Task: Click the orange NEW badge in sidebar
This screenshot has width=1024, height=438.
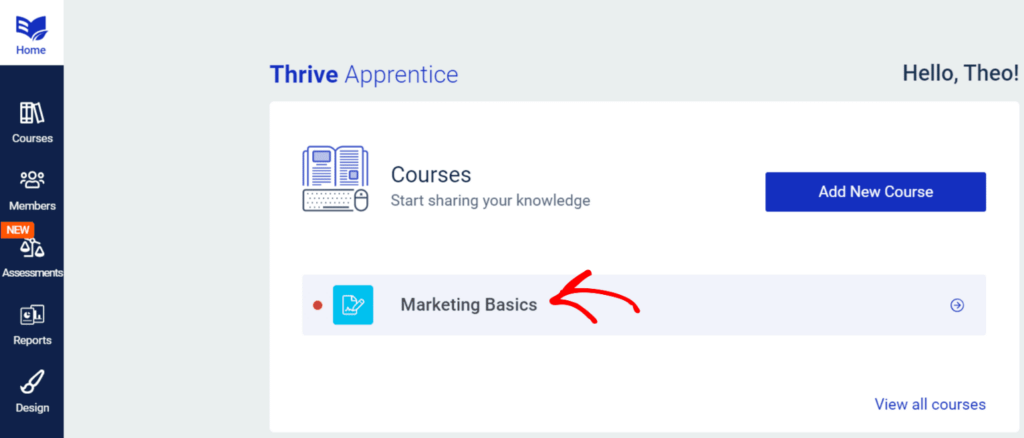Action: [x=17, y=230]
